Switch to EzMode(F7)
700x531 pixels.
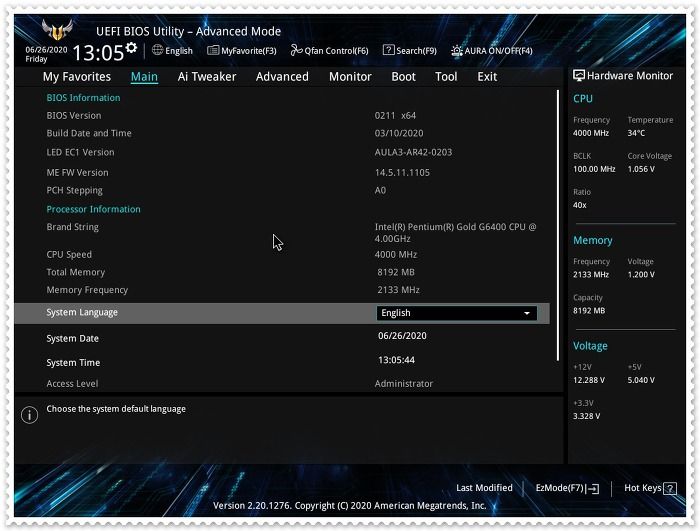click(567, 488)
